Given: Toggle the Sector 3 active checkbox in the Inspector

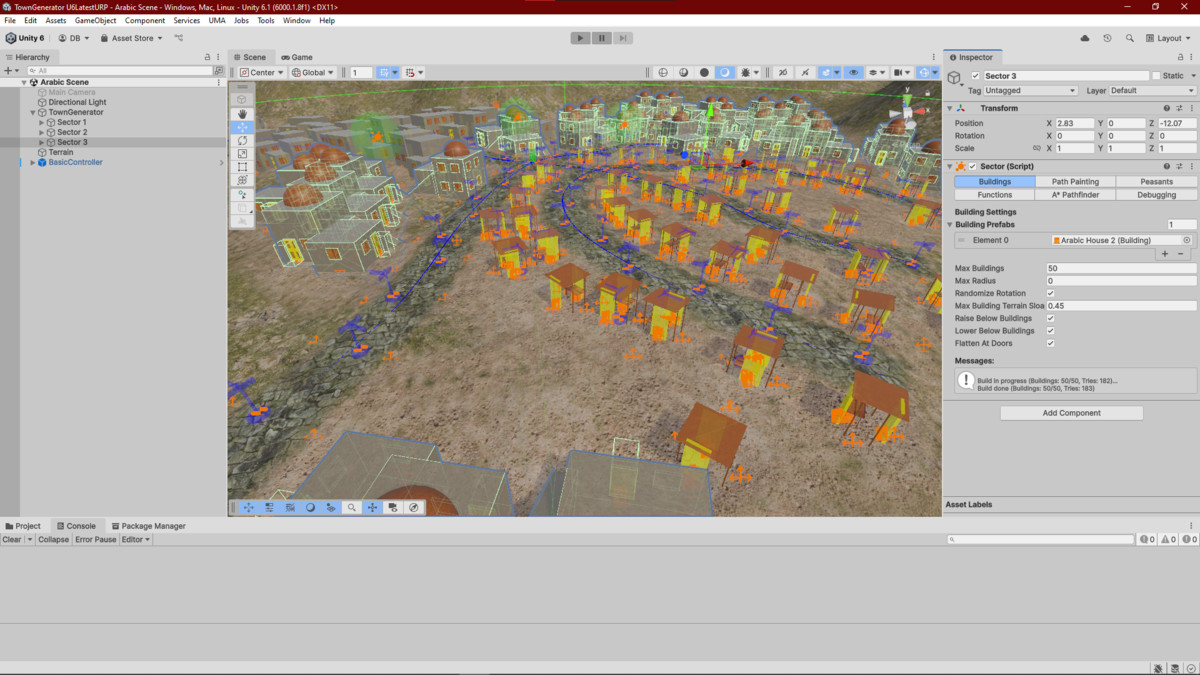Looking at the screenshot, I should coord(974,76).
